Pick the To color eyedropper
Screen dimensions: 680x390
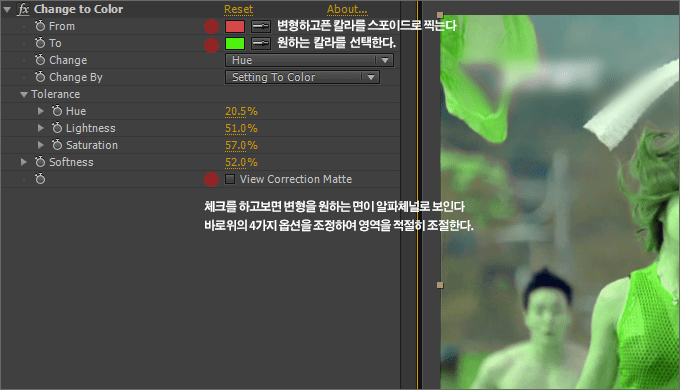tap(261, 43)
